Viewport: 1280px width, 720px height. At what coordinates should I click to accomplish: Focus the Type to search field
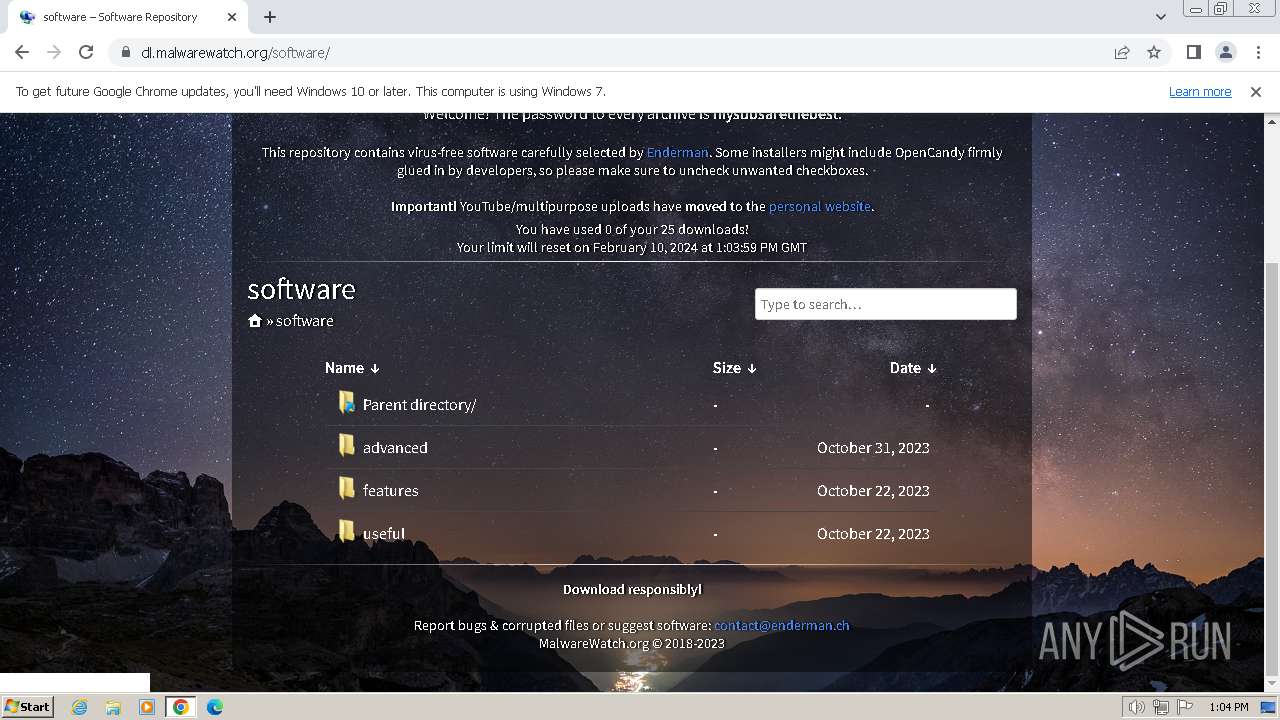coord(885,304)
